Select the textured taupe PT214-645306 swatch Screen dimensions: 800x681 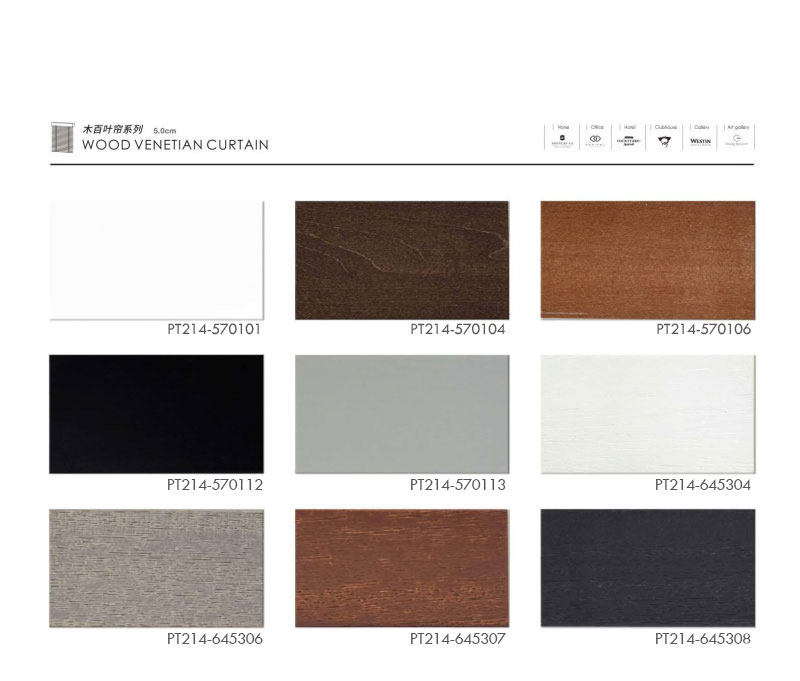pyautogui.click(x=157, y=568)
